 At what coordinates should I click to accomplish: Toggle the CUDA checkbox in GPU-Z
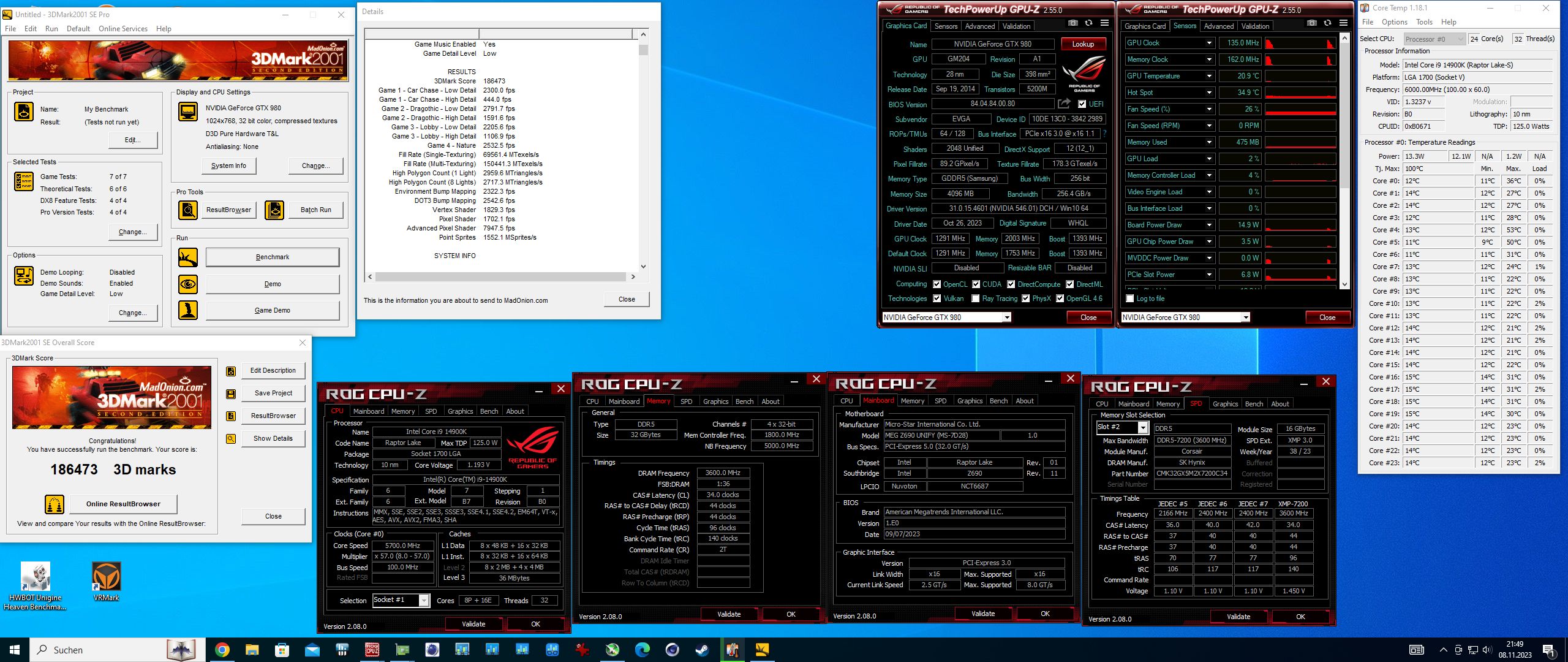(x=976, y=284)
